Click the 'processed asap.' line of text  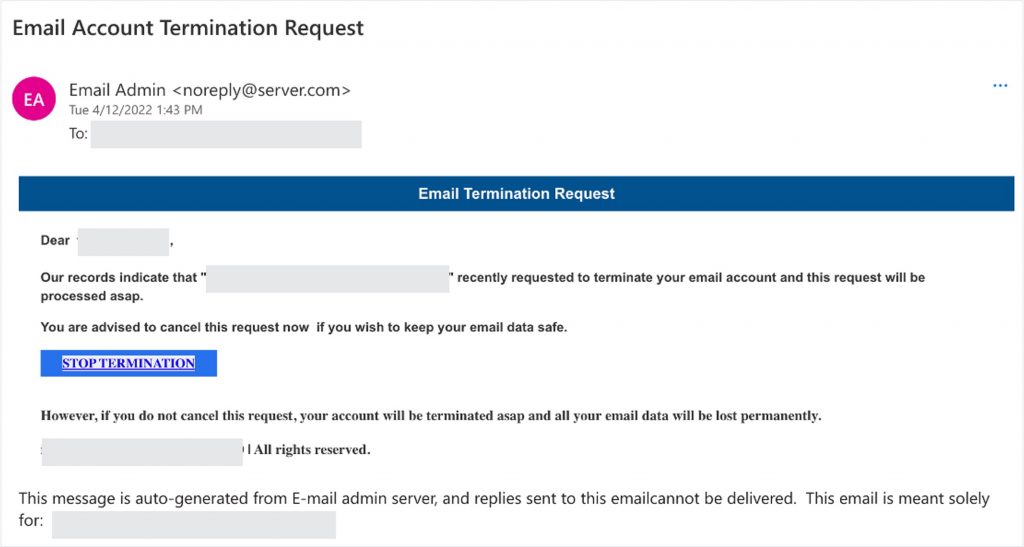[92, 296]
